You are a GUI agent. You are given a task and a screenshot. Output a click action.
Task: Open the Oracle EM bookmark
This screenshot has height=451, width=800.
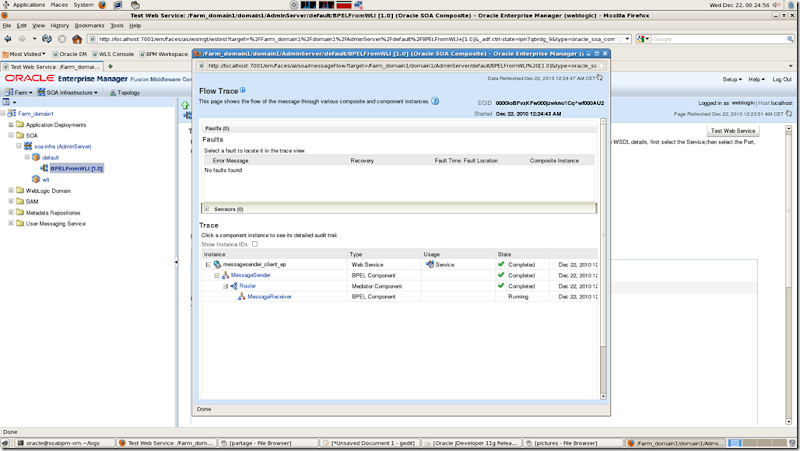coord(70,54)
